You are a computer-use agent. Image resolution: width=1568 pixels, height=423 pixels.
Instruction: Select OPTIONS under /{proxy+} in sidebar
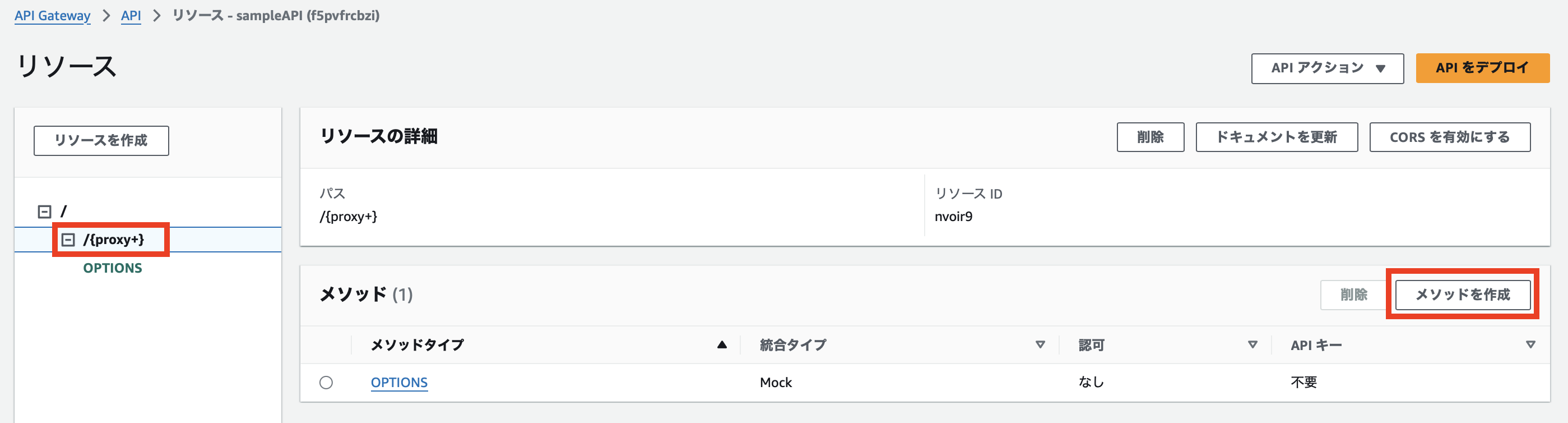click(x=112, y=267)
